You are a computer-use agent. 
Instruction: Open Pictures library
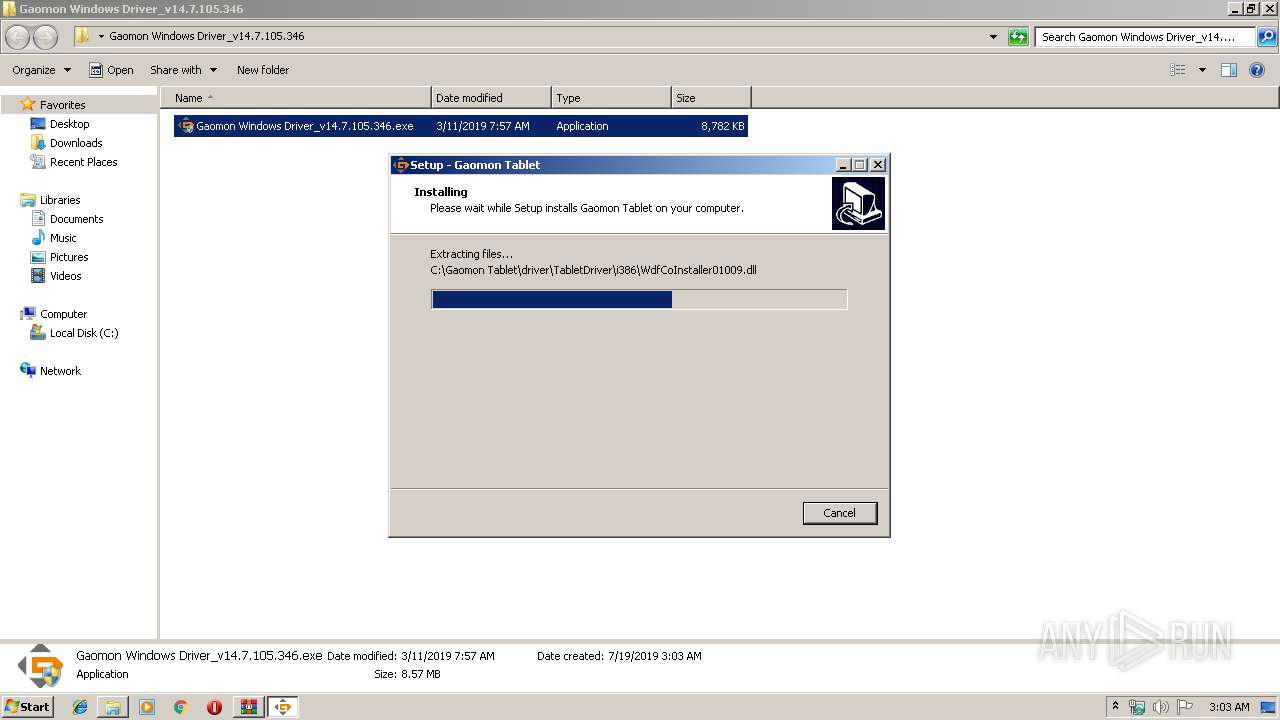click(x=69, y=257)
